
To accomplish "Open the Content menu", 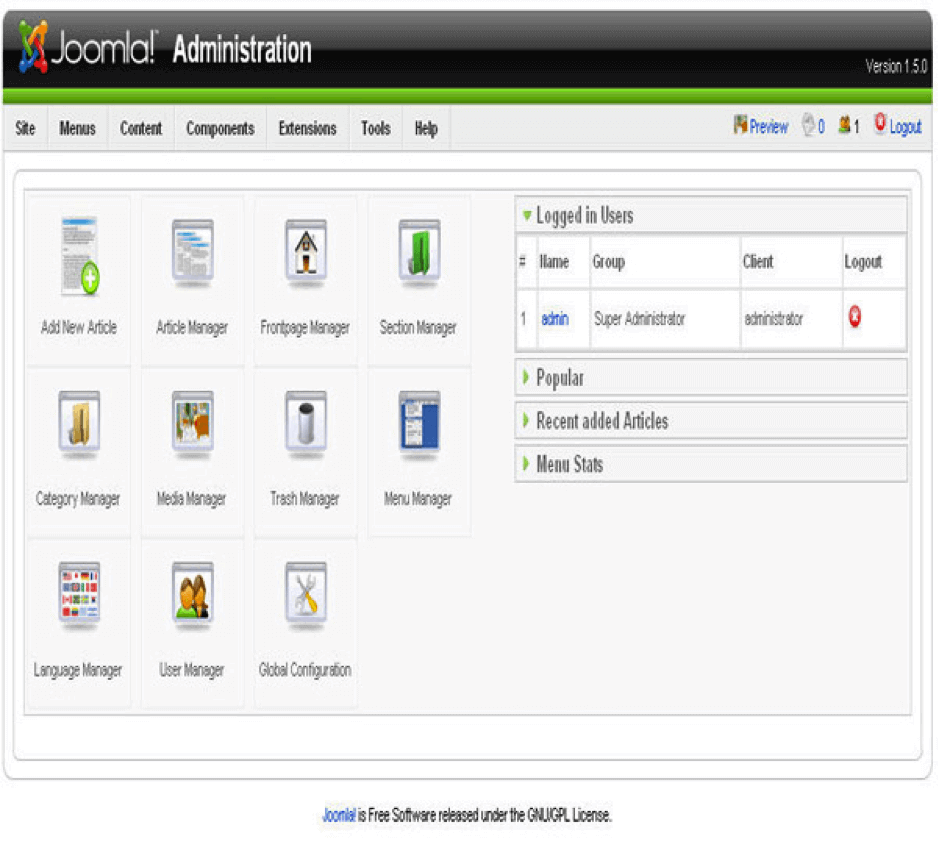I will [141, 128].
